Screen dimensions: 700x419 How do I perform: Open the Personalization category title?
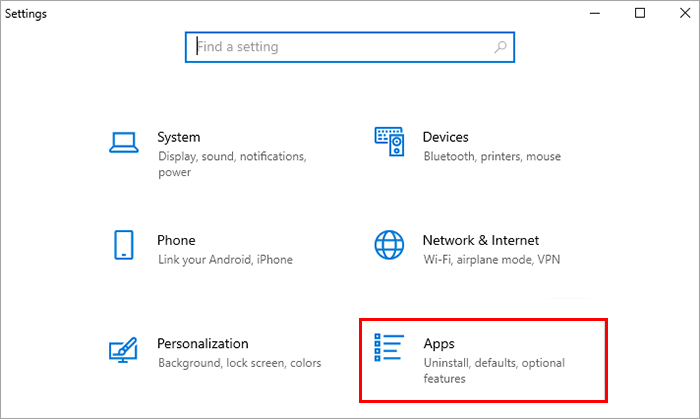(x=203, y=344)
